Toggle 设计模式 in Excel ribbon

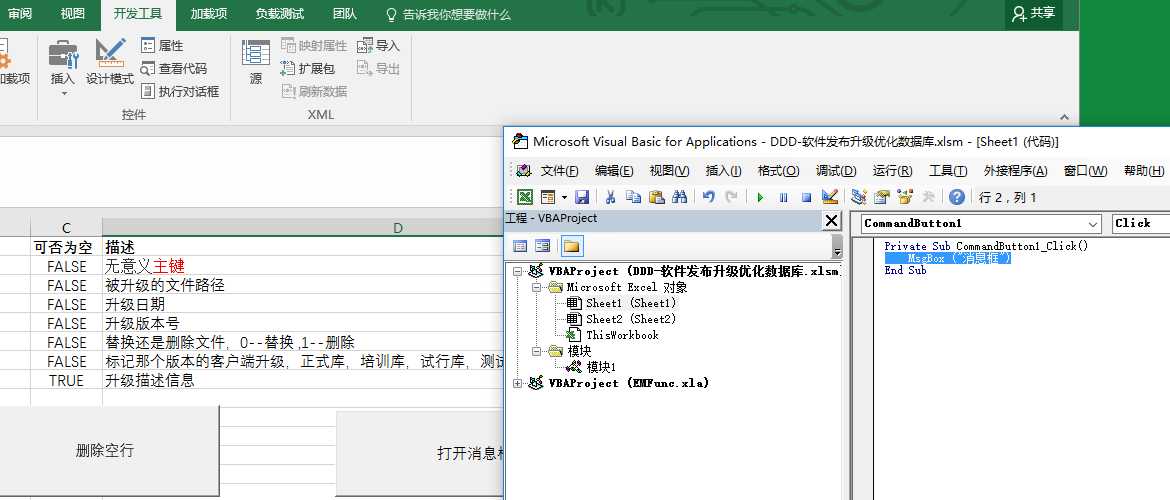tap(110, 62)
